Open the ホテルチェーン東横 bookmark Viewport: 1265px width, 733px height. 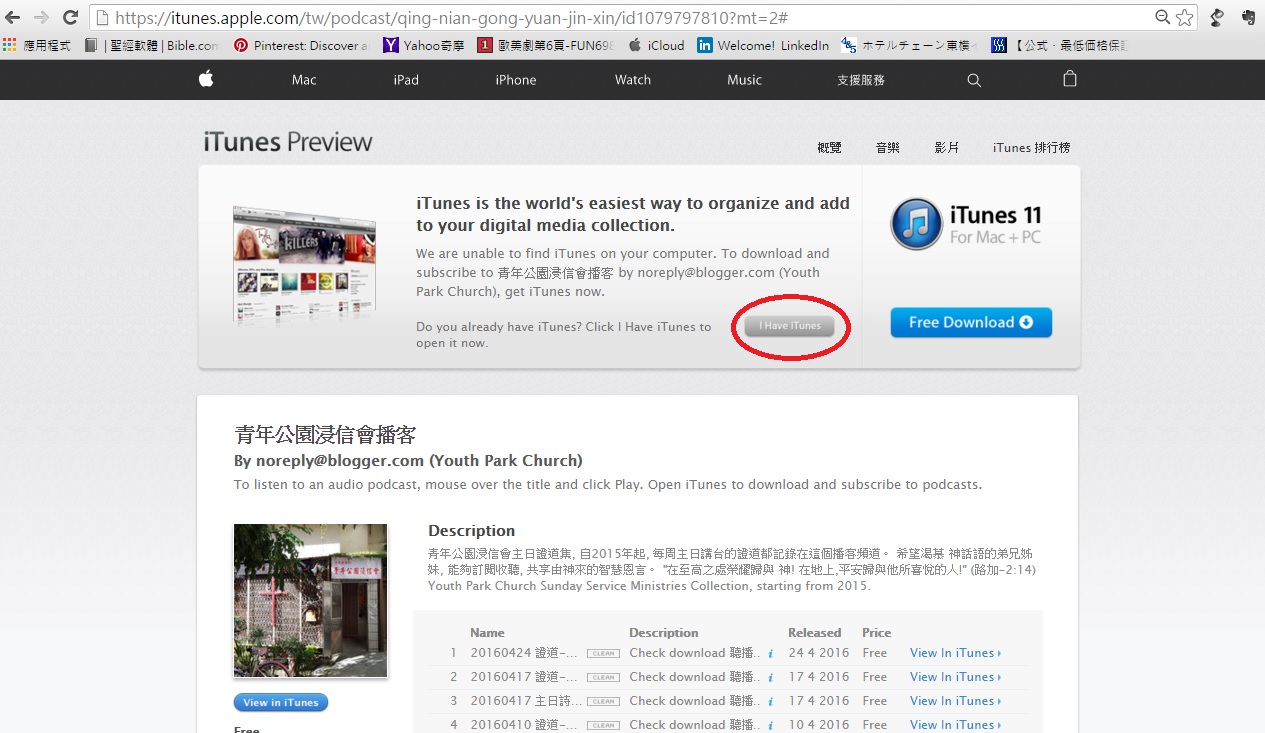[x=911, y=45]
